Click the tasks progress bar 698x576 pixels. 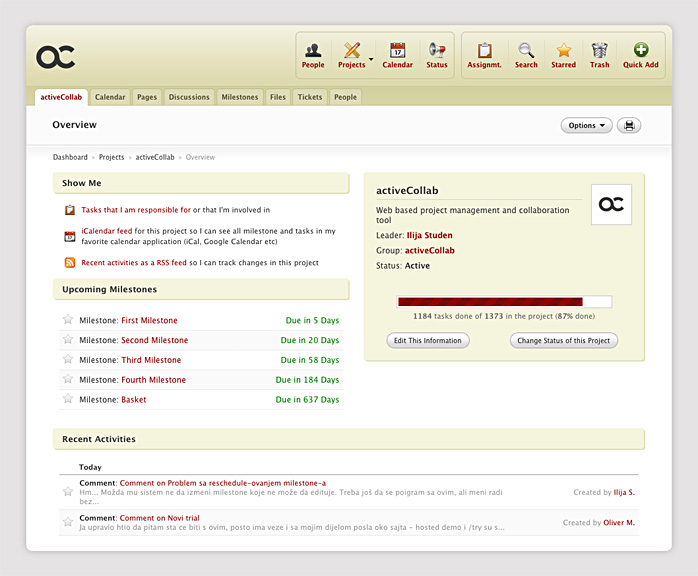[x=504, y=302]
